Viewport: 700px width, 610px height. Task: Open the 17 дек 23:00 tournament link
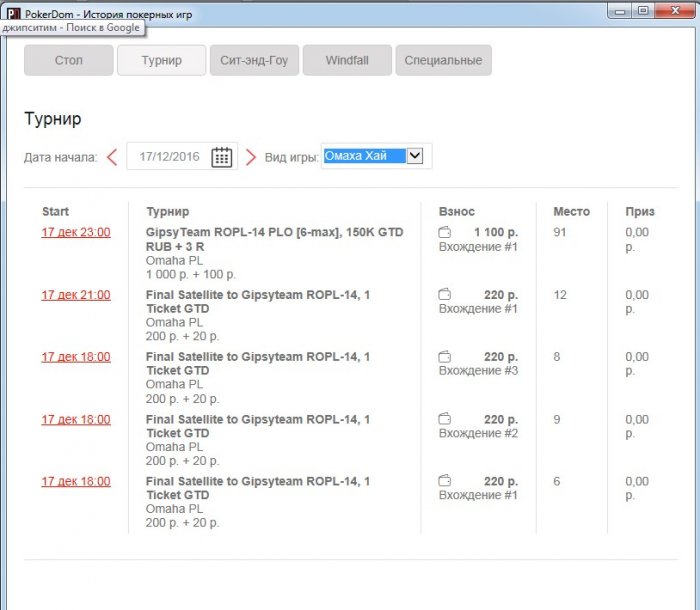click(x=76, y=233)
